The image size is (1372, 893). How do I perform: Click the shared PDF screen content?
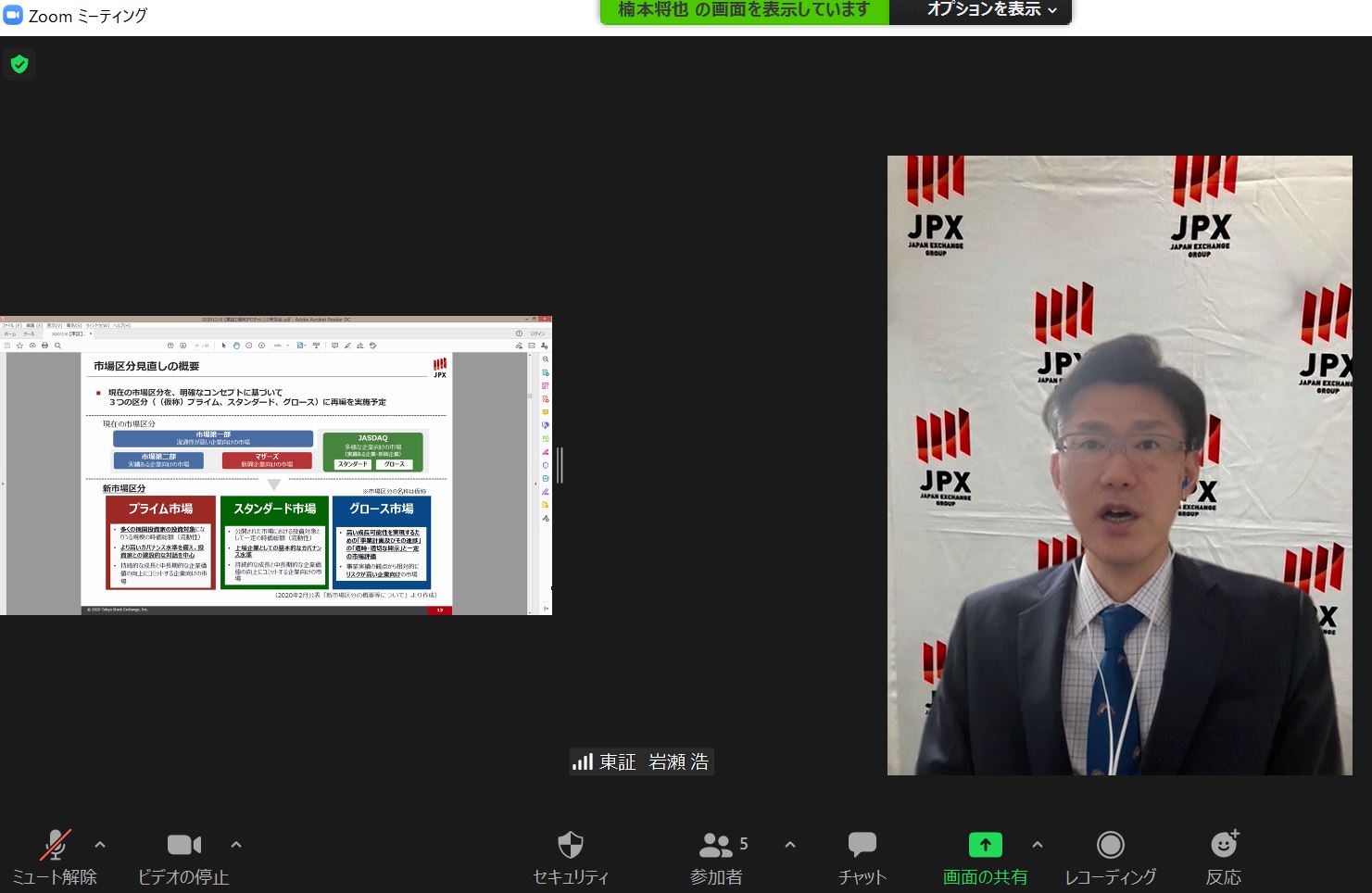276,465
